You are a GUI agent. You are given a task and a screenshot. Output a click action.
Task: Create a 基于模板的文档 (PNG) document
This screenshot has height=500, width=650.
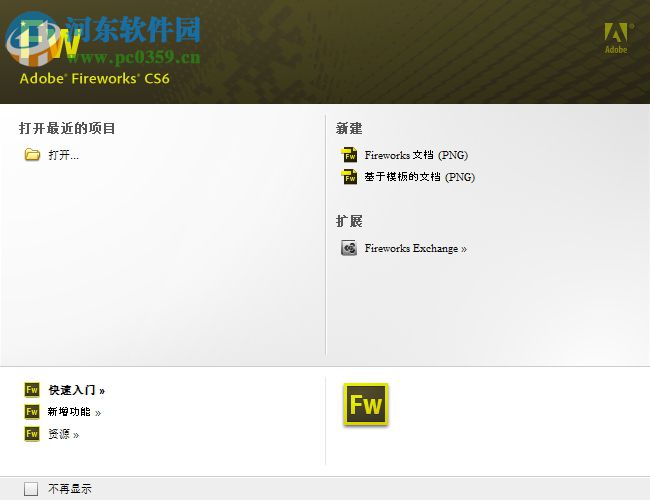click(x=420, y=177)
